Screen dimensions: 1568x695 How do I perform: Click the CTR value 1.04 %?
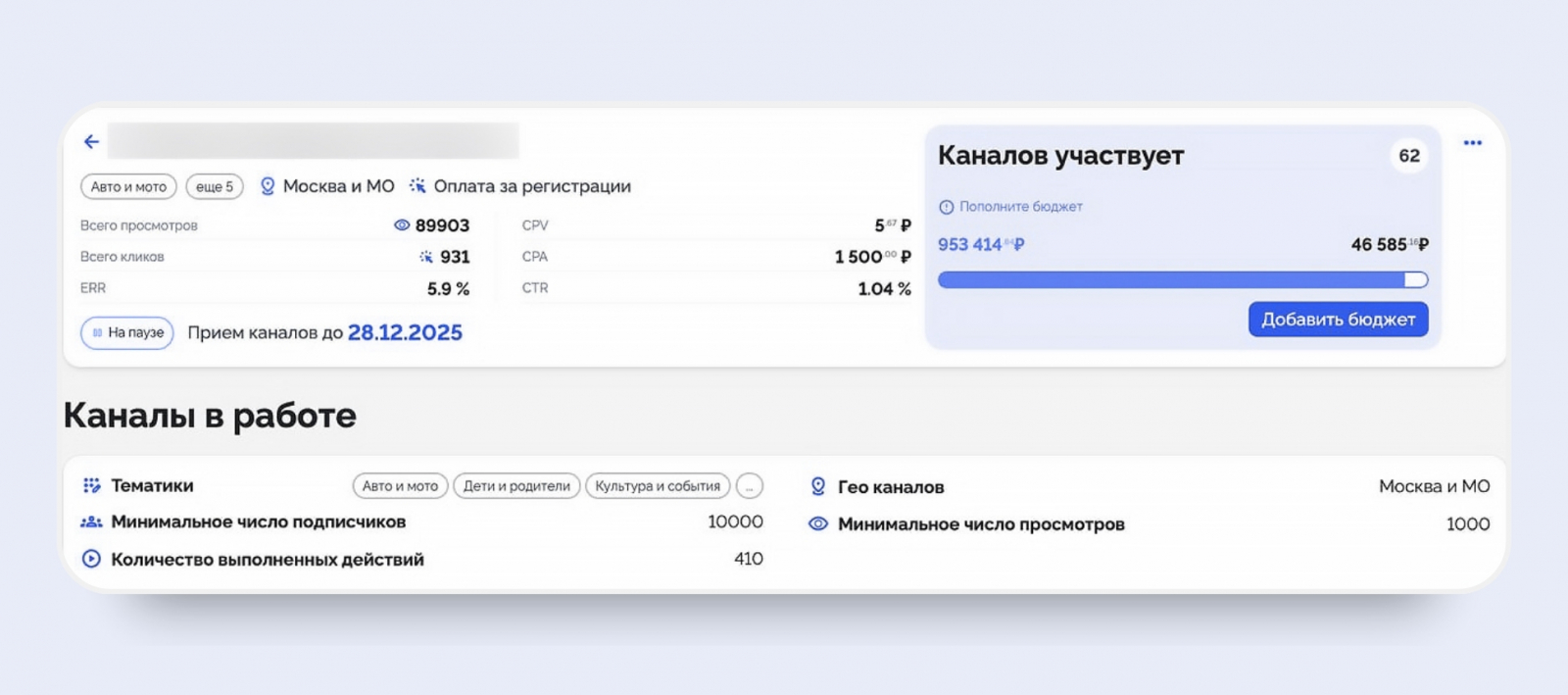884,289
